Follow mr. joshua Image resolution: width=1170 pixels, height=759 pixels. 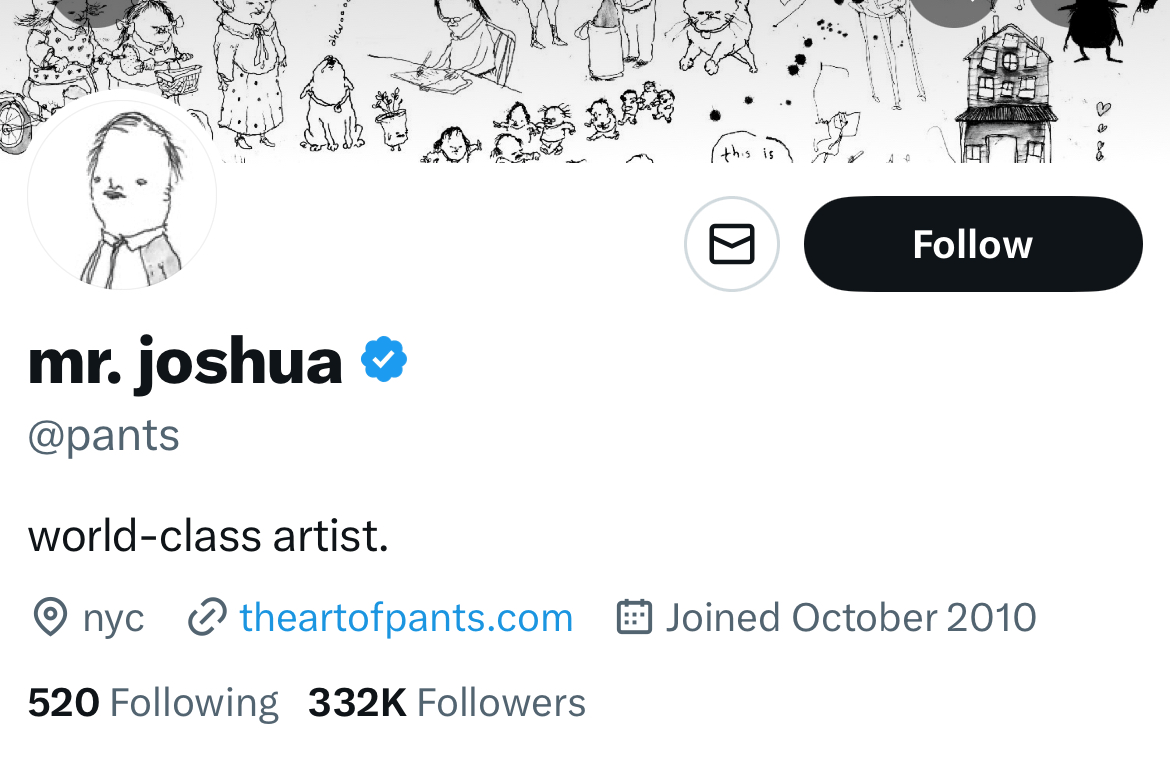click(x=972, y=244)
